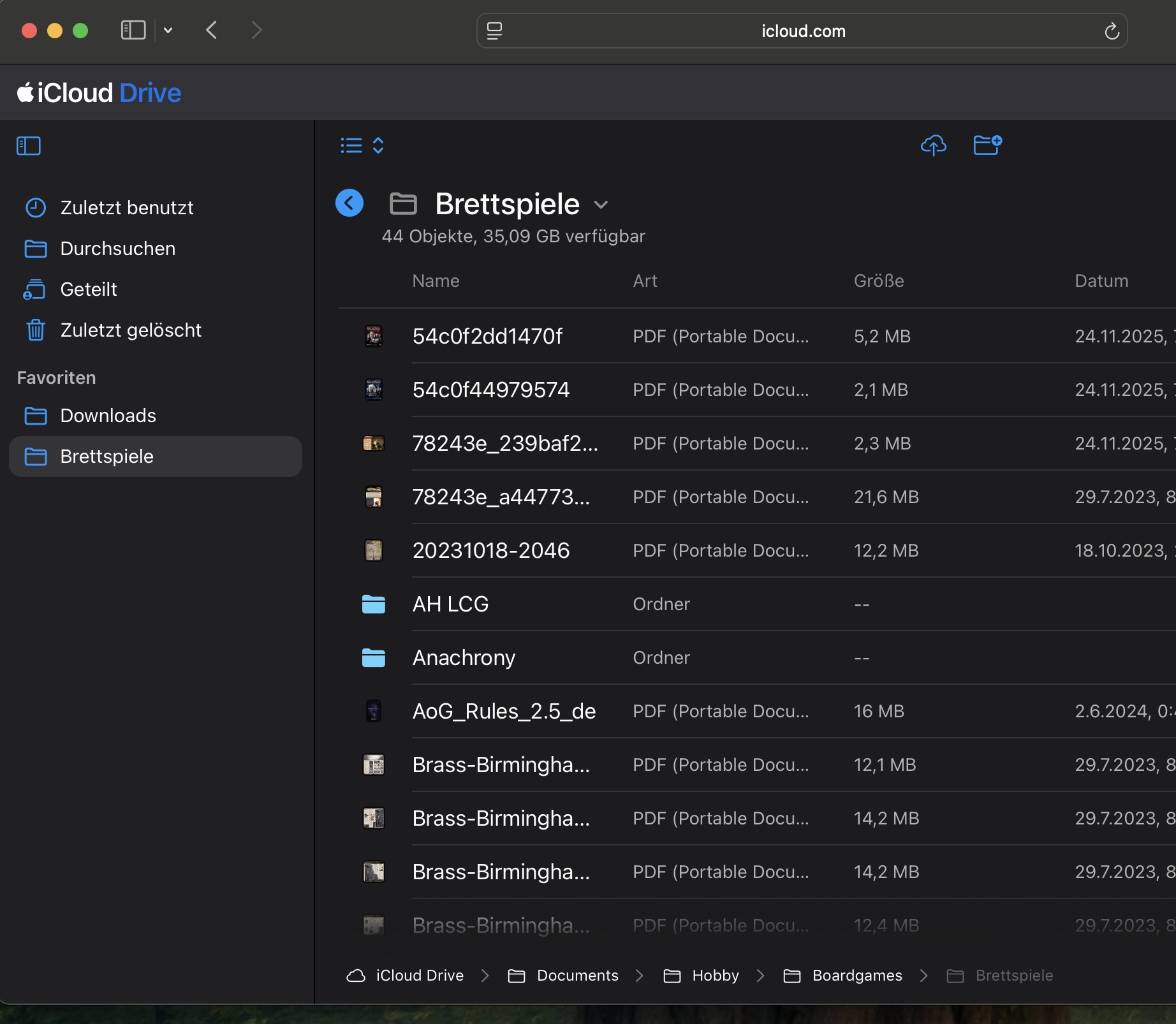Click the upload to iCloud icon
Image resolution: width=1176 pixels, height=1024 pixels.
pyautogui.click(x=933, y=145)
